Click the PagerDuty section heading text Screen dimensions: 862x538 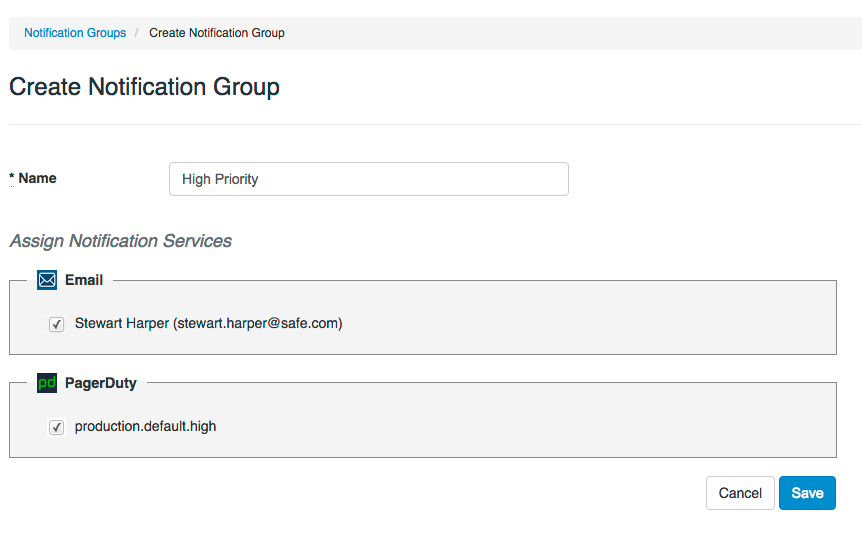coord(100,383)
